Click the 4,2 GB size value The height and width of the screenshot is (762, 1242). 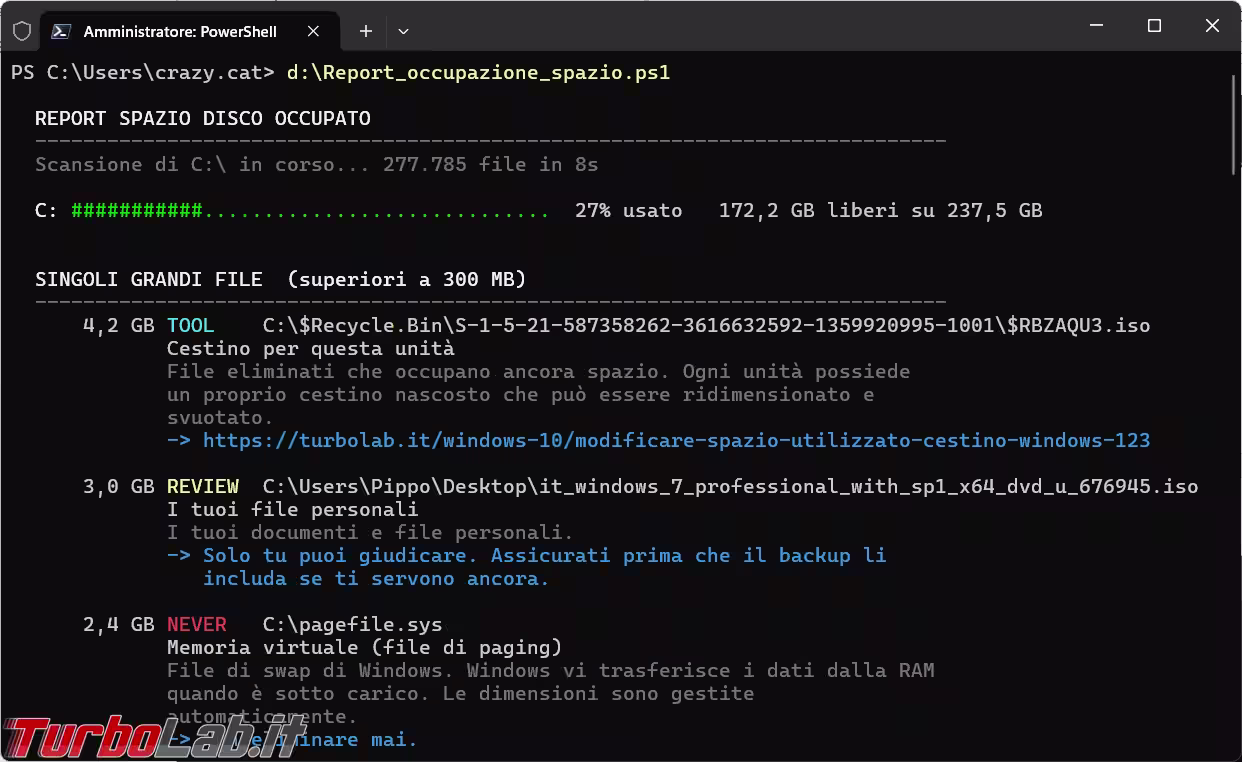pos(119,325)
